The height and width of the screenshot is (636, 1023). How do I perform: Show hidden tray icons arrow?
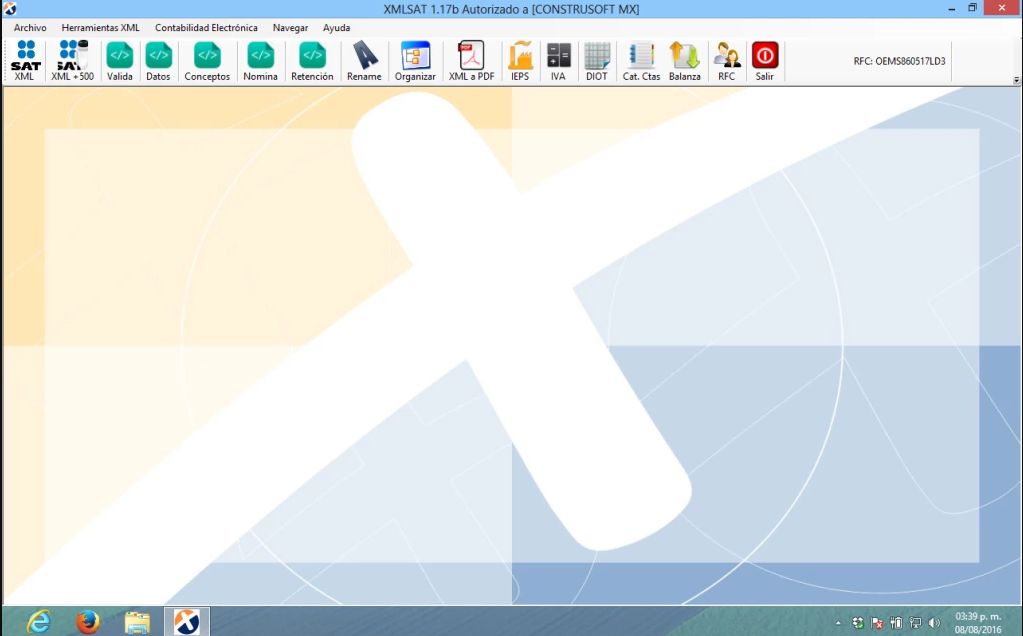(x=838, y=623)
